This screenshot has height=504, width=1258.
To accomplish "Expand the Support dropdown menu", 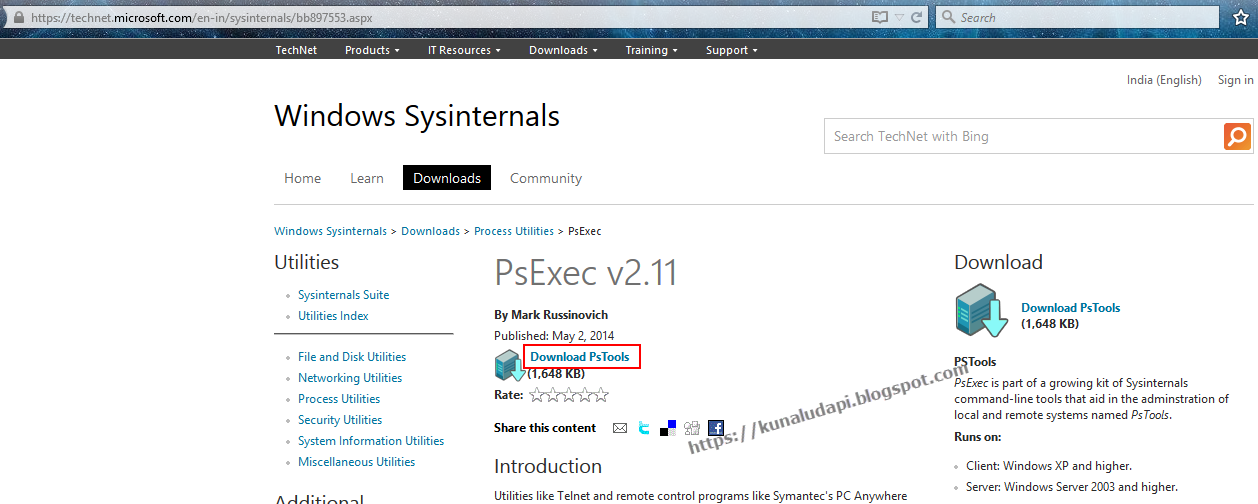I will pos(731,50).
